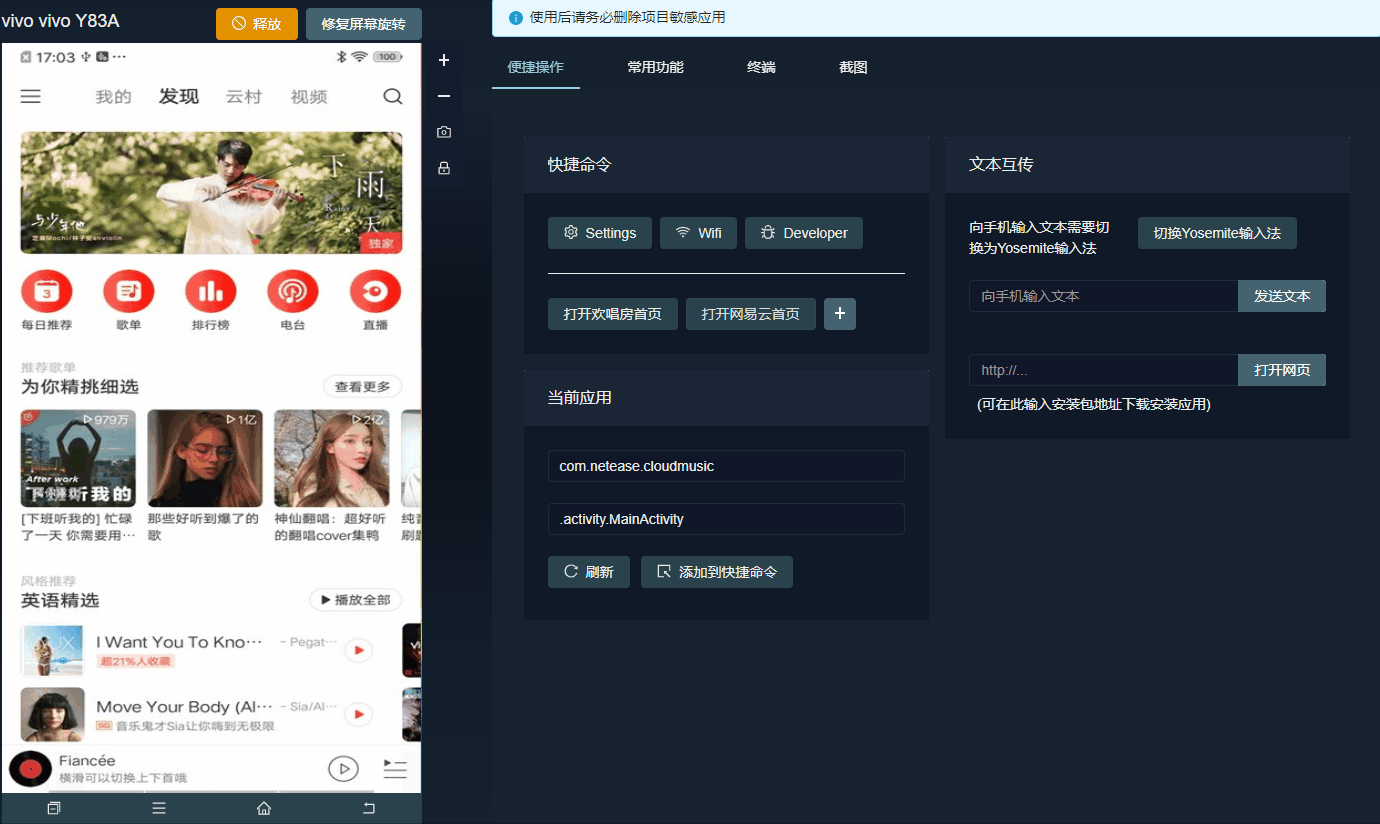This screenshot has height=824, width=1380.
Task: Tap the search magnifier icon in music app
Action: point(393,96)
